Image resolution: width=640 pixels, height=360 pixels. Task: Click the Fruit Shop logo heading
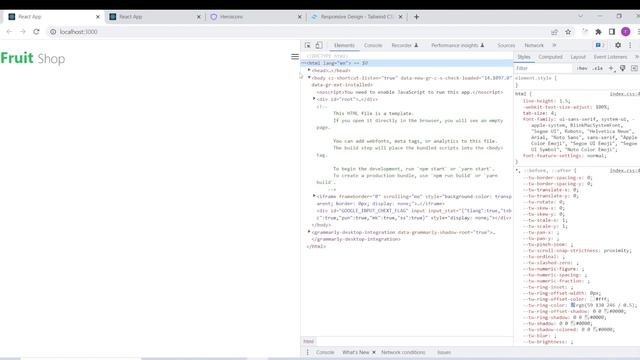[33, 58]
